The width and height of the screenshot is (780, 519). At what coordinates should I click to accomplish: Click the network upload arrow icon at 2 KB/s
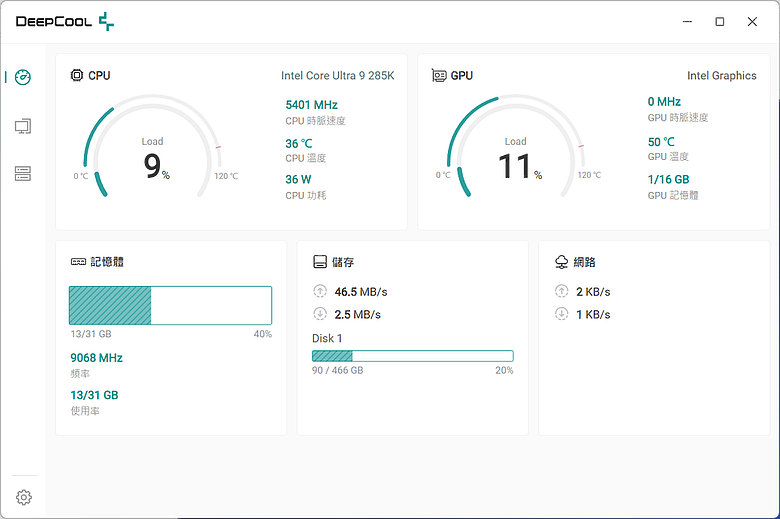pos(561,291)
